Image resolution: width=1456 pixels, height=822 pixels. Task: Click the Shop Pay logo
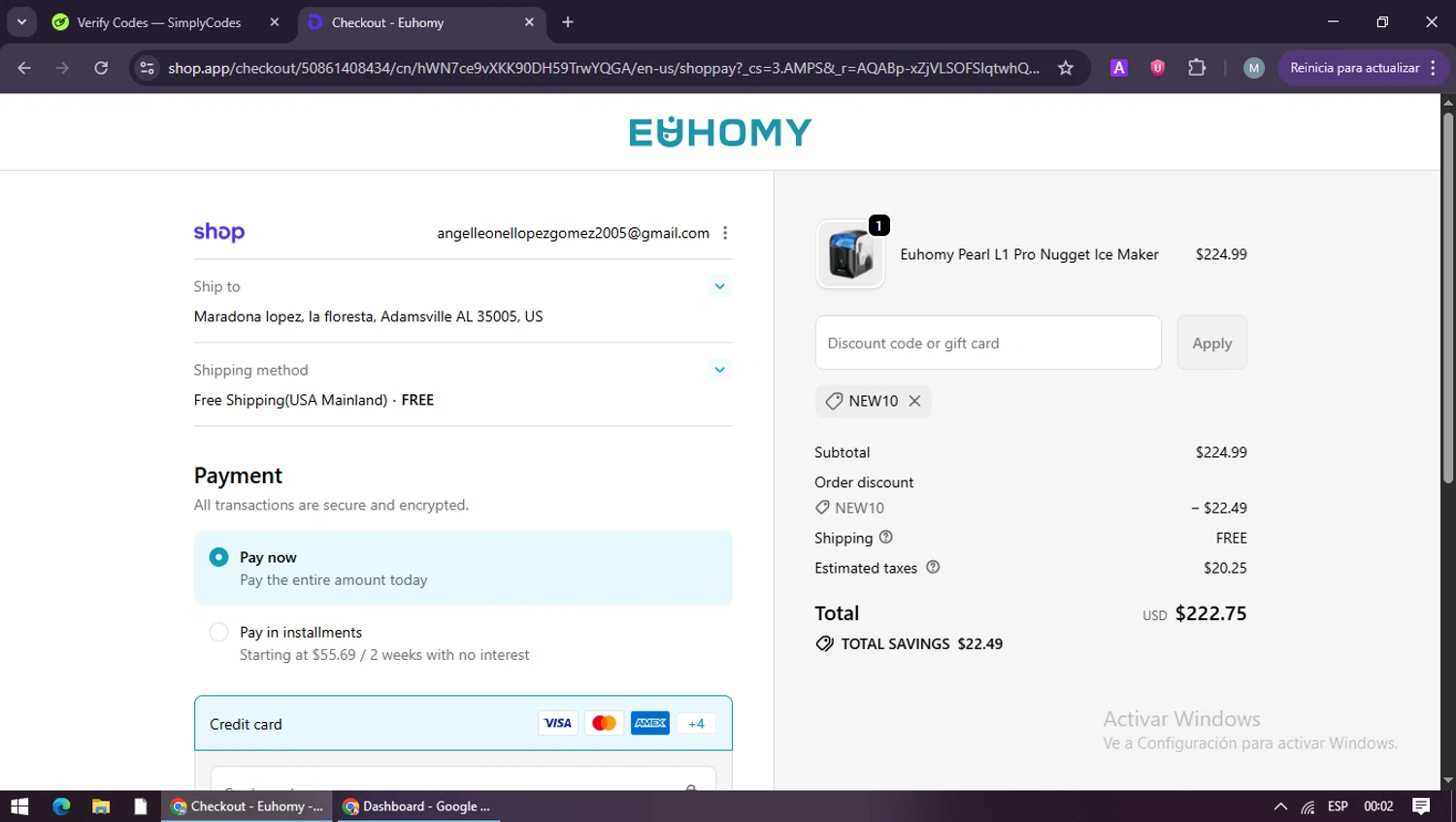click(219, 232)
